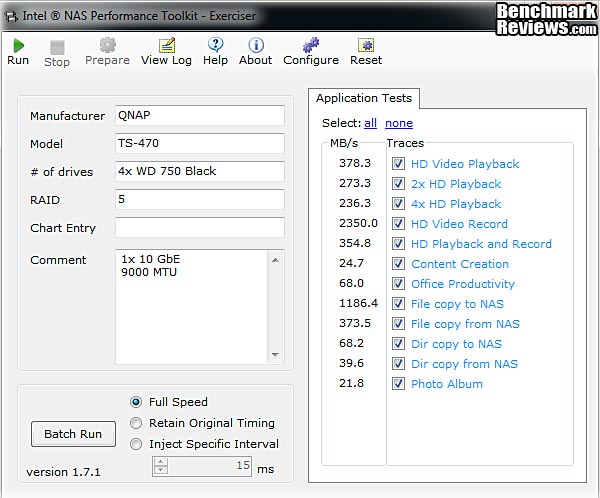The height and width of the screenshot is (498, 600).
Task: Select the Retain Original Timing option
Action: pos(136,423)
